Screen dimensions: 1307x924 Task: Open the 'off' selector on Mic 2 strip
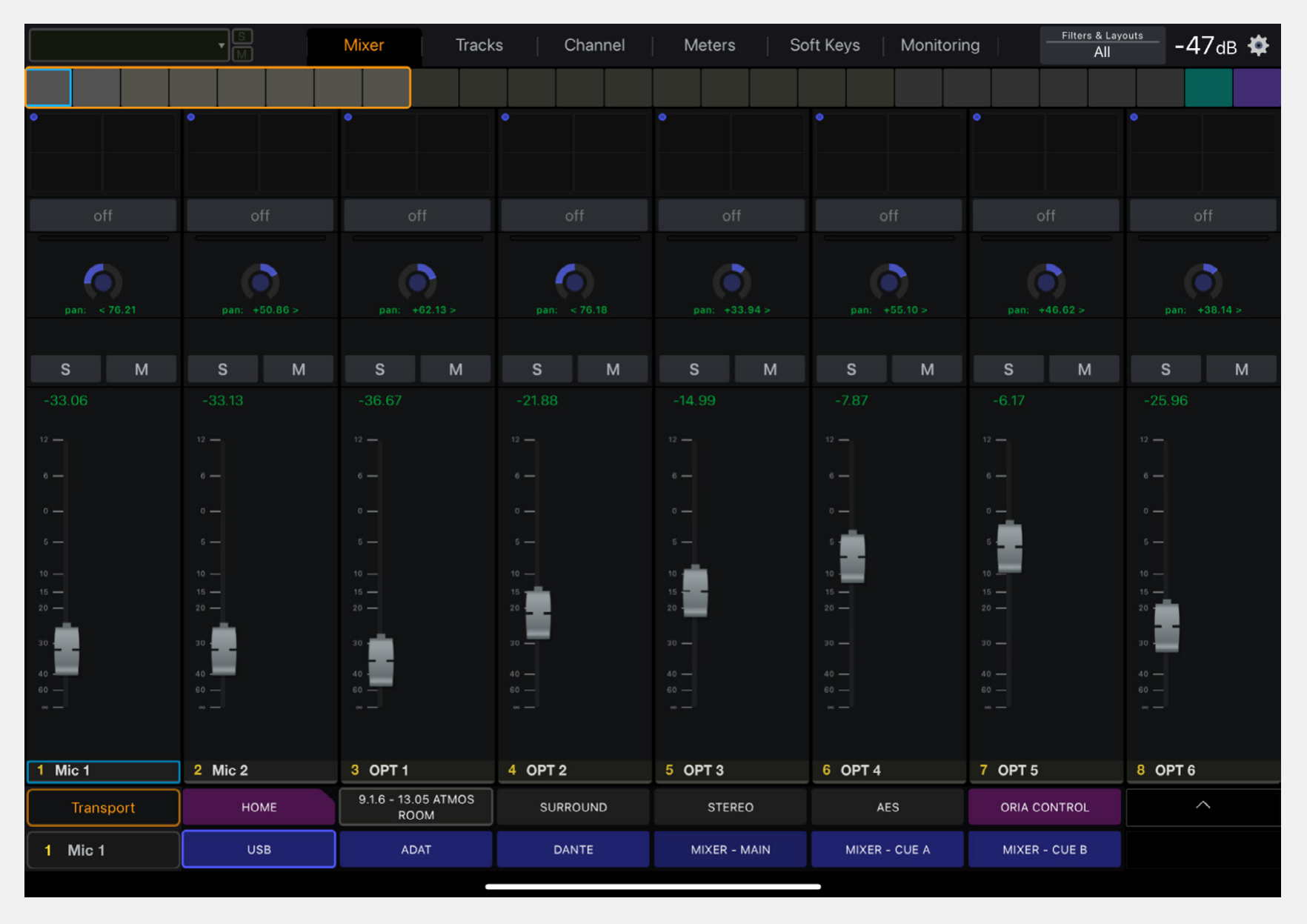pos(260,216)
